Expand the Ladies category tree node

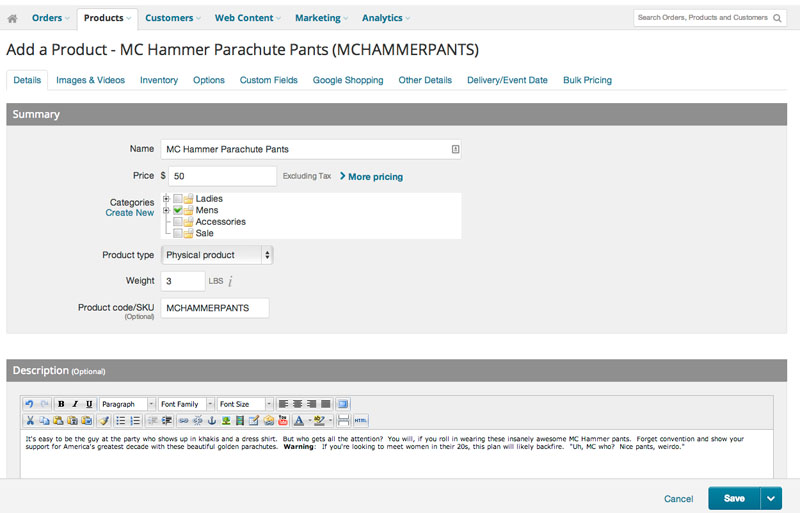pos(166,199)
